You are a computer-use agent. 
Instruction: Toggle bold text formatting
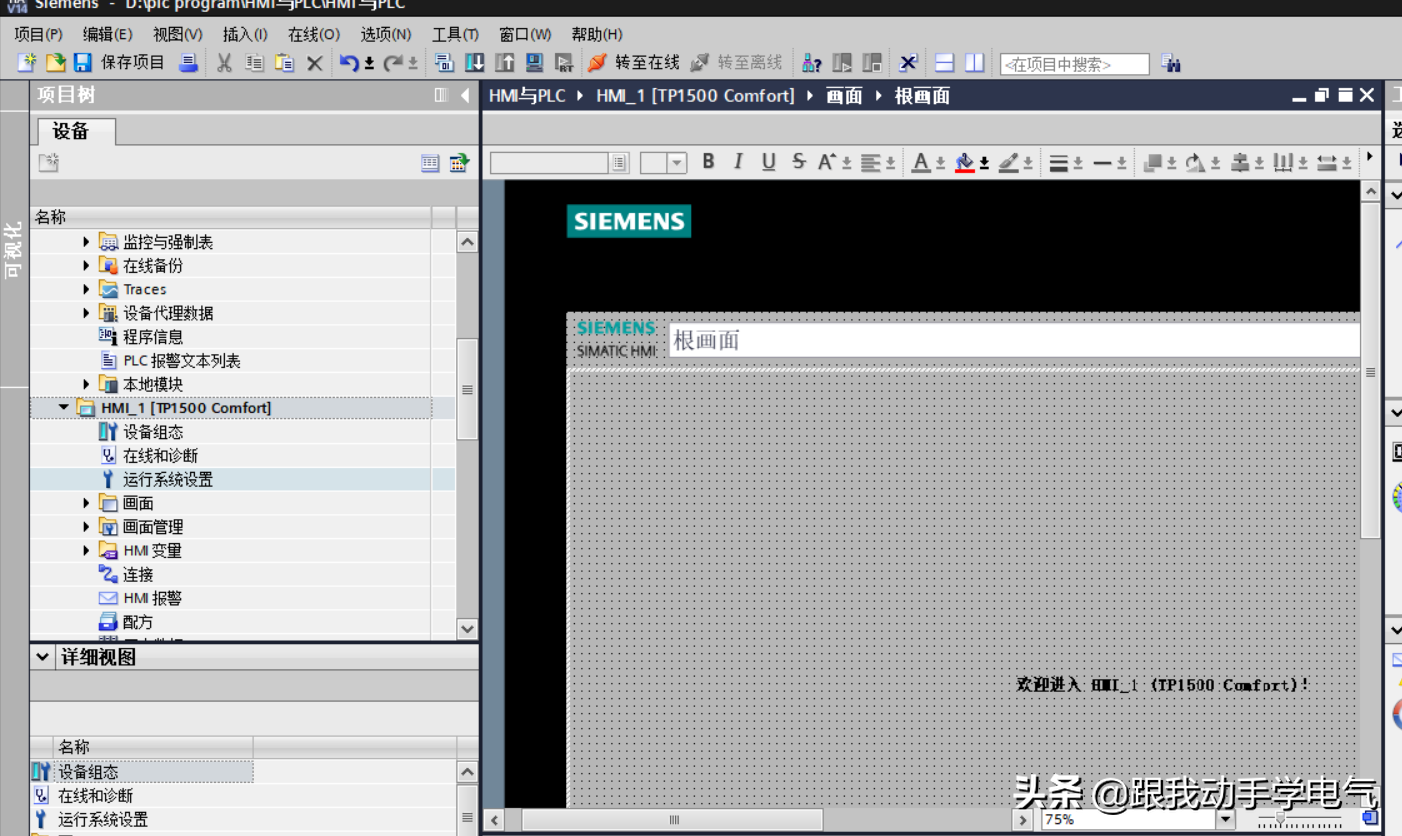tap(708, 162)
